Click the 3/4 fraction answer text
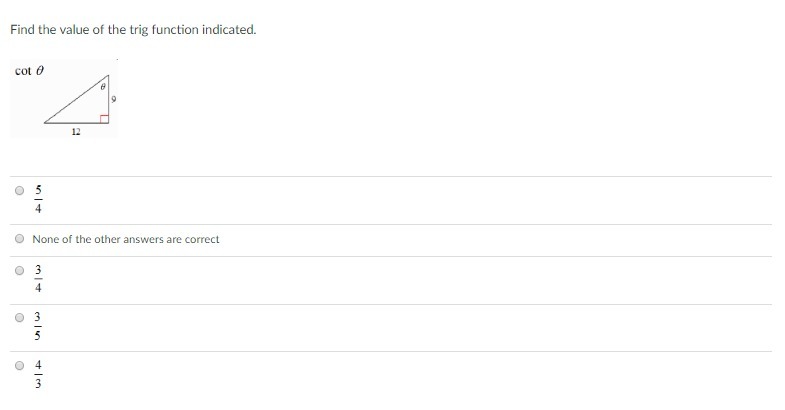The width and height of the screenshot is (785, 410). (39, 279)
